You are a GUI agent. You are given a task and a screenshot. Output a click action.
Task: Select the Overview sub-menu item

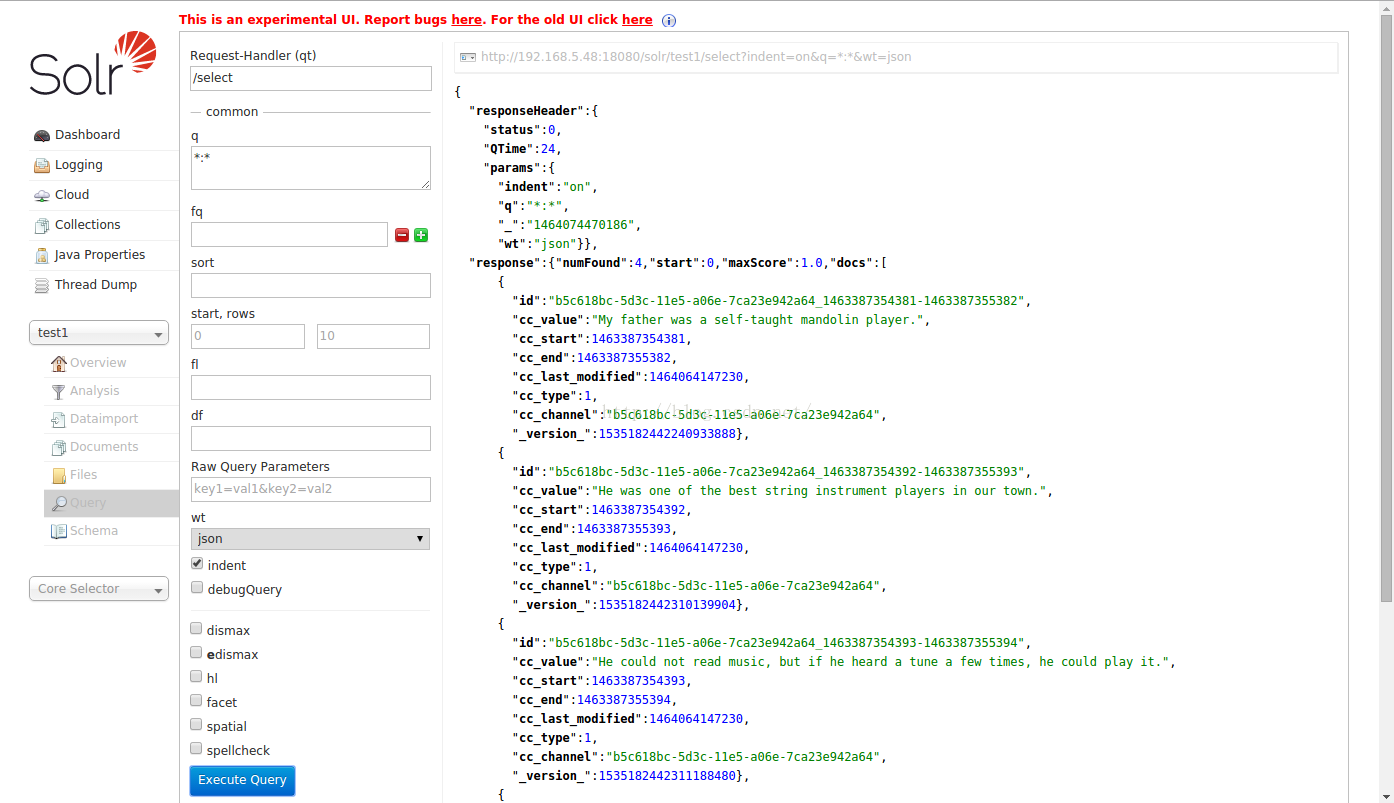coord(98,363)
